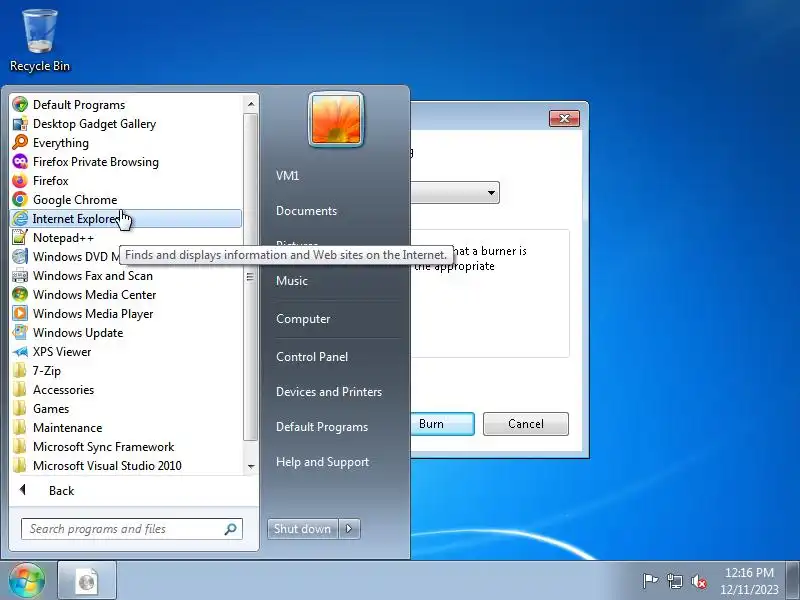Open the disc burner drive dropdown
This screenshot has width=800, height=600.
(x=491, y=193)
